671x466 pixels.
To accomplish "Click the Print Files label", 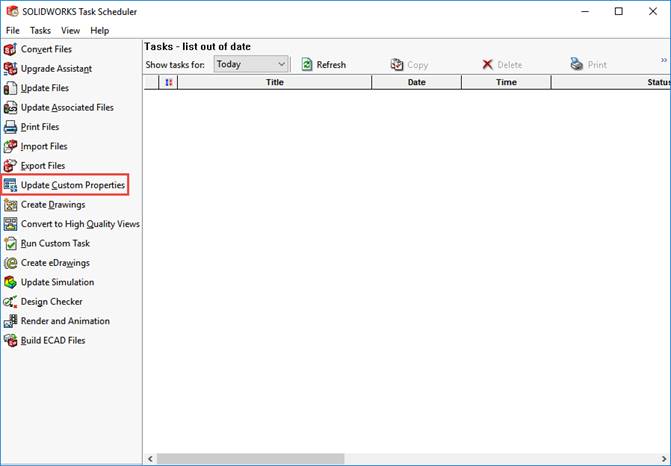I will [40, 127].
